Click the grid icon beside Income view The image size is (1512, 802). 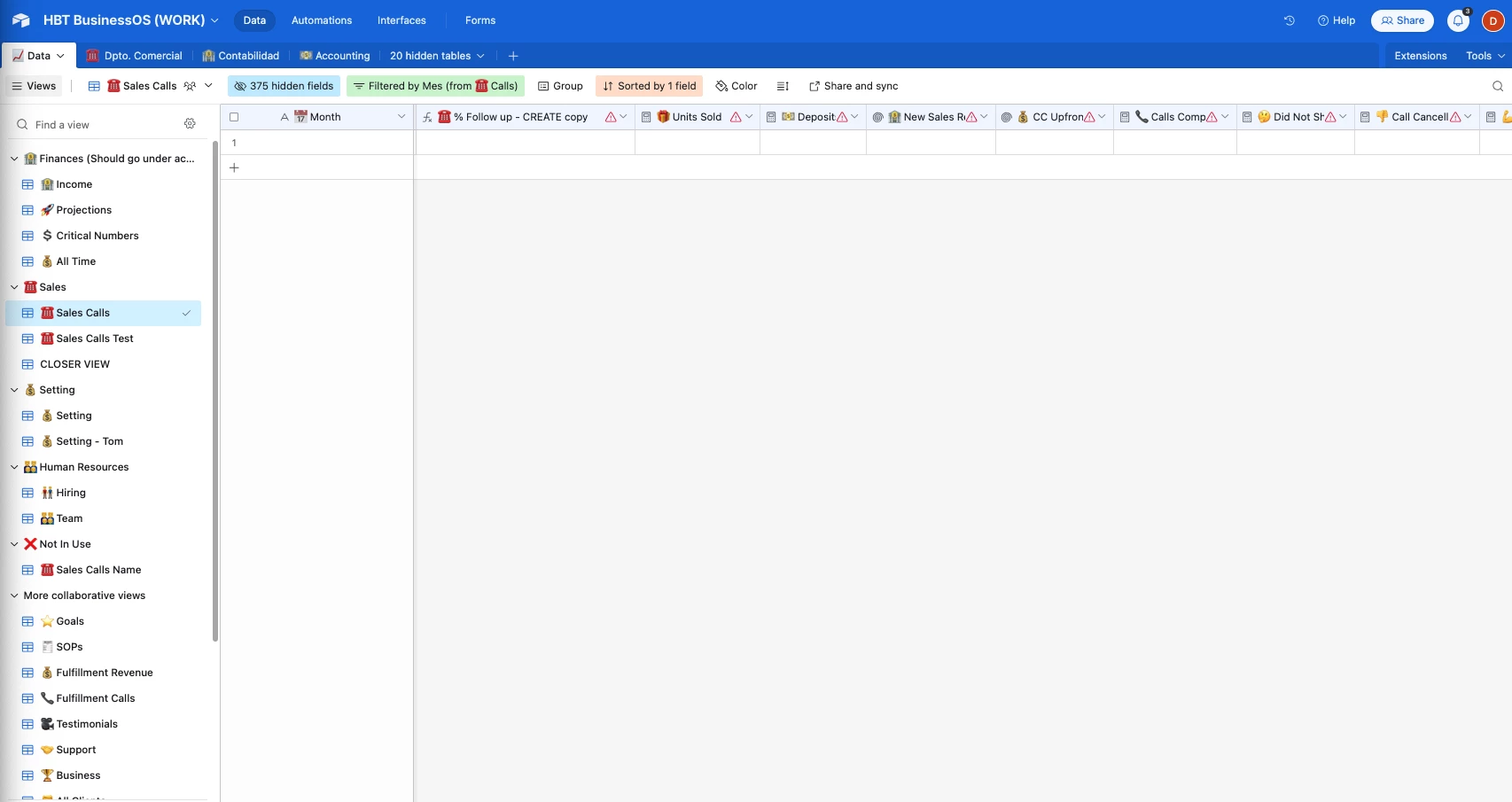(x=27, y=184)
